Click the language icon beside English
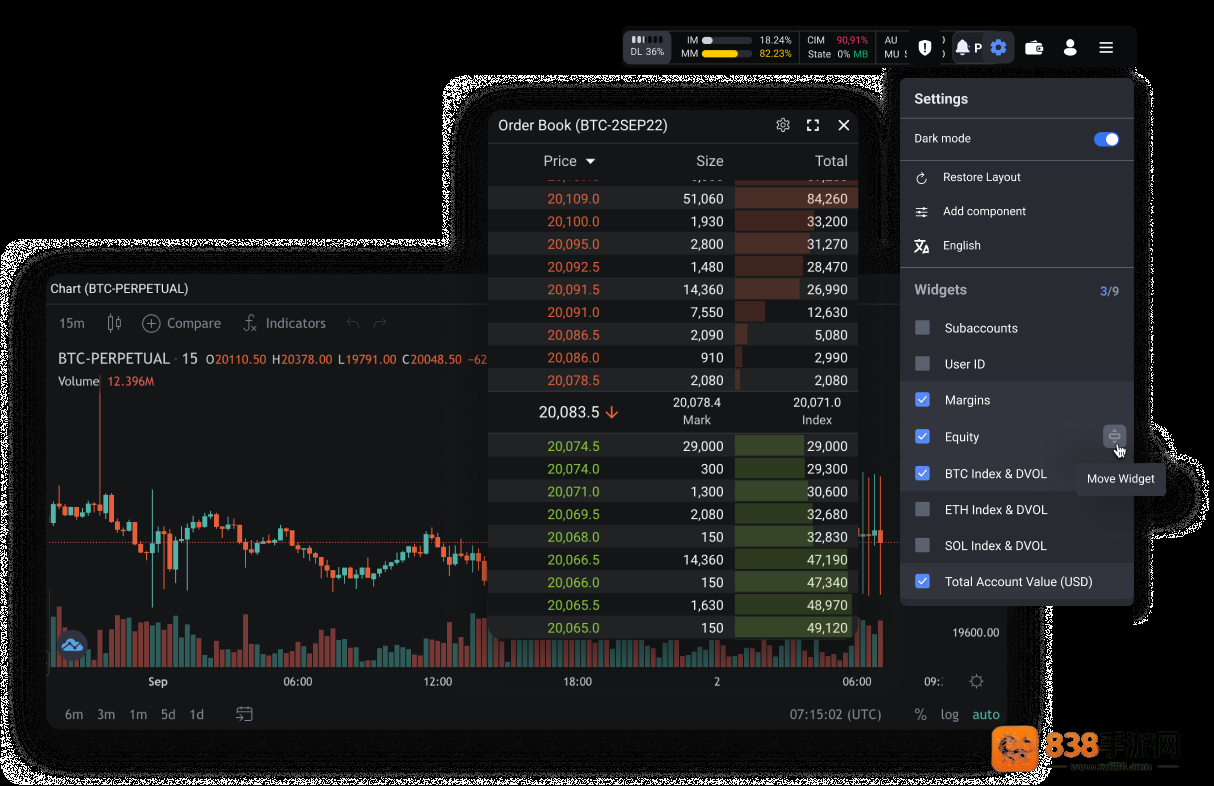Screen dimensions: 1214x786 [922, 246]
